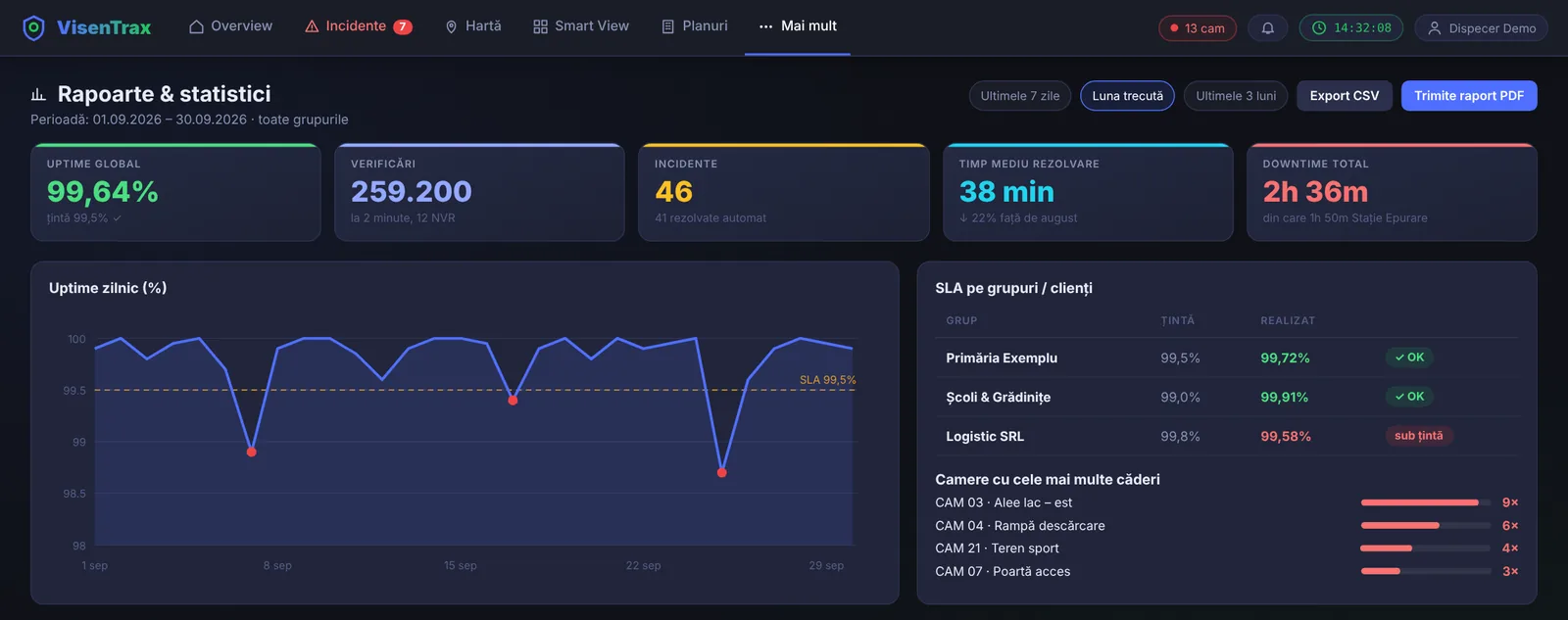The width and height of the screenshot is (1568, 620).
Task: Click the red badge showing 7 incidents
Action: (x=403, y=26)
